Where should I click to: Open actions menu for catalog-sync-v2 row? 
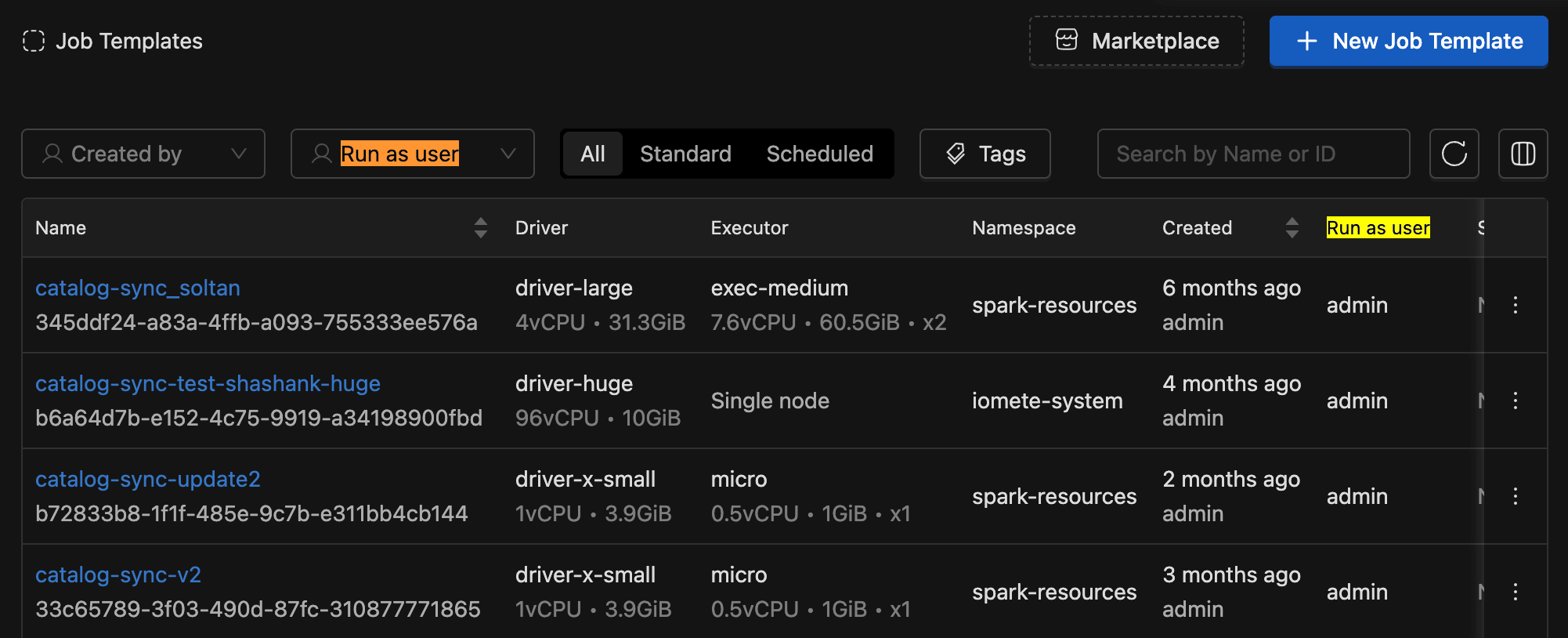click(x=1515, y=592)
